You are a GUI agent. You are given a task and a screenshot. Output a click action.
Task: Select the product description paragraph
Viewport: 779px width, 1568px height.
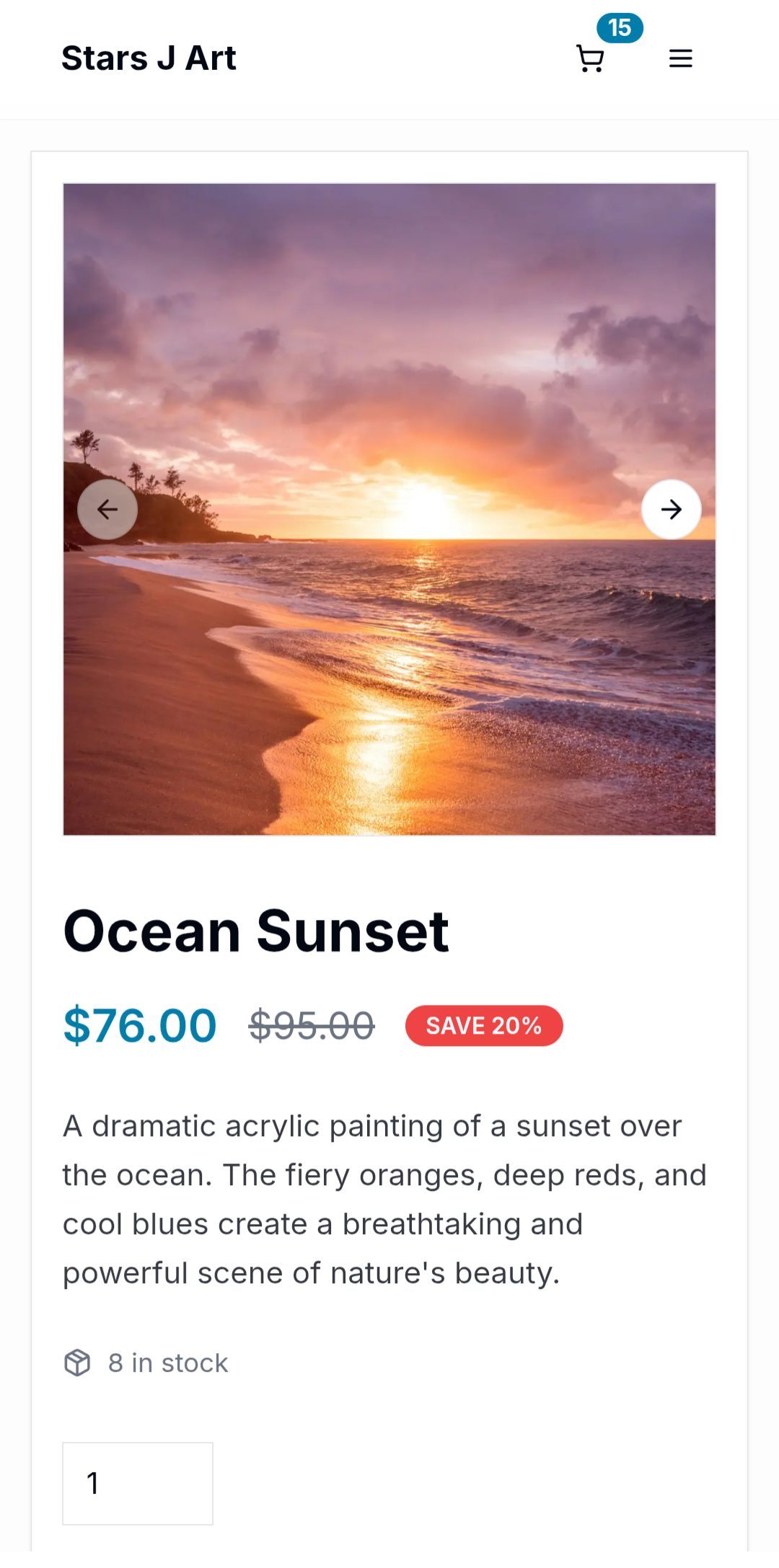[384, 1198]
